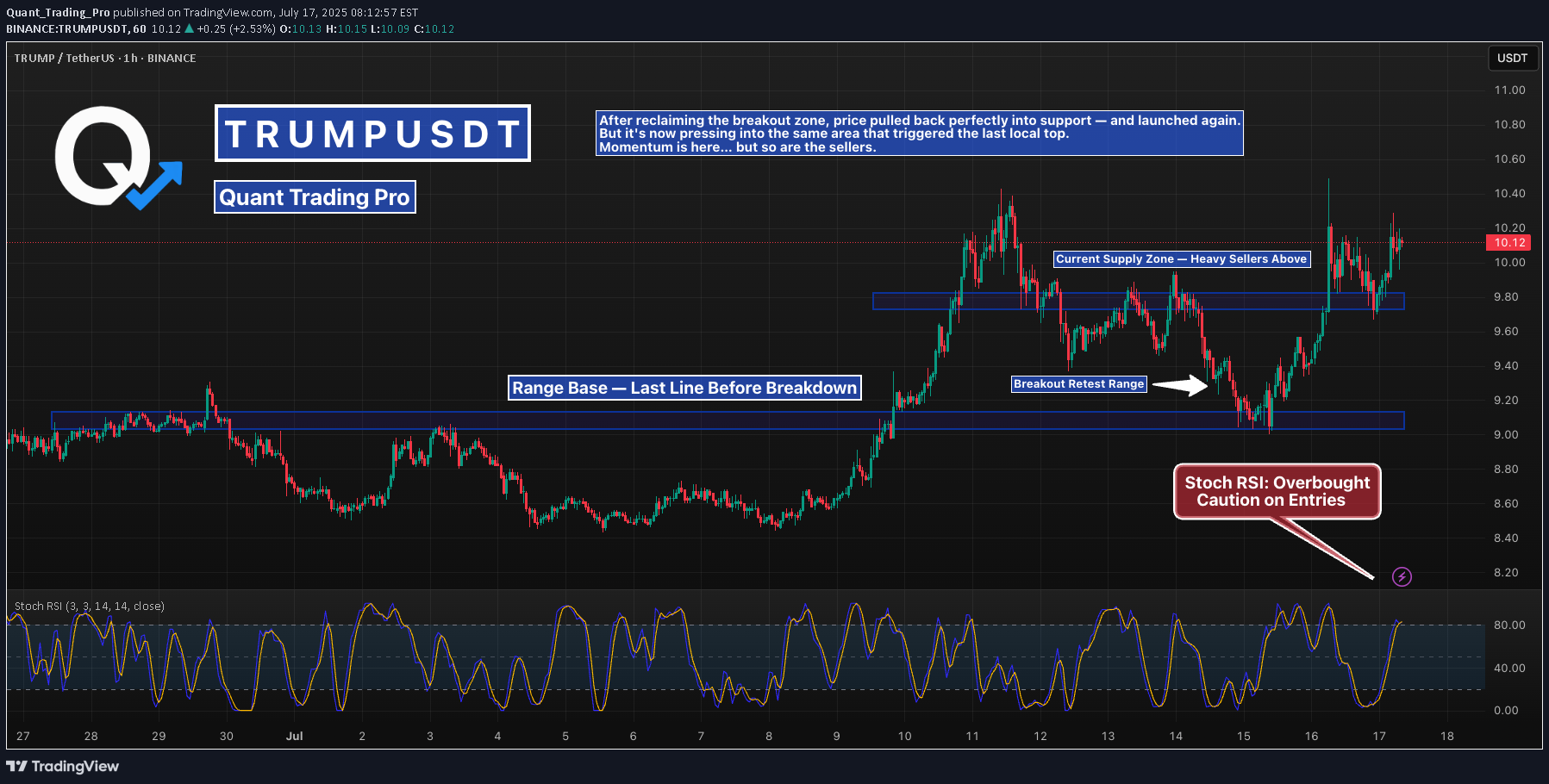This screenshot has height=784, width=1549.
Task: Click the BINANCE:TRUMPUSDT, 60 symbol text in header
Action: coord(76,28)
